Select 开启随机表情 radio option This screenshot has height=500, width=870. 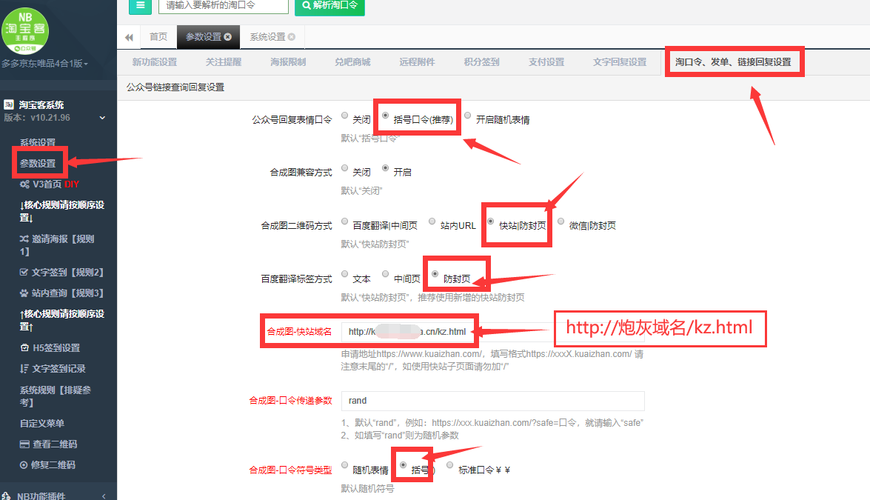click(x=468, y=115)
